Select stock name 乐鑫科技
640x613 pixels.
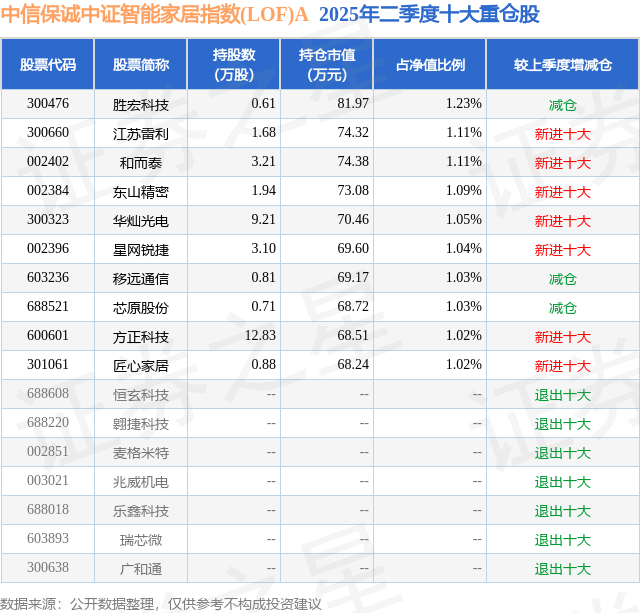point(141,511)
